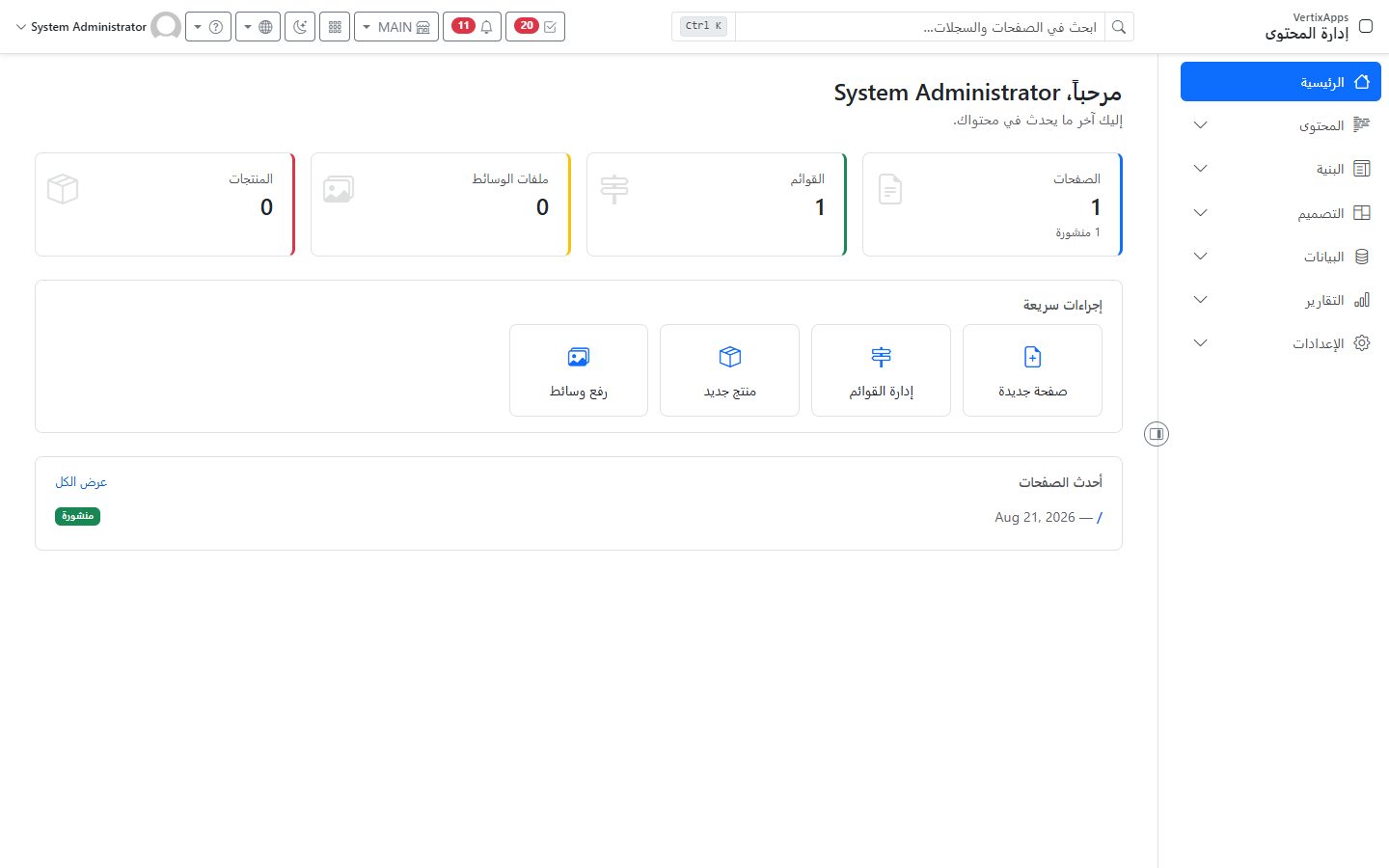Click the search magnifier icon
The height and width of the screenshot is (868, 1389).
tap(1119, 27)
